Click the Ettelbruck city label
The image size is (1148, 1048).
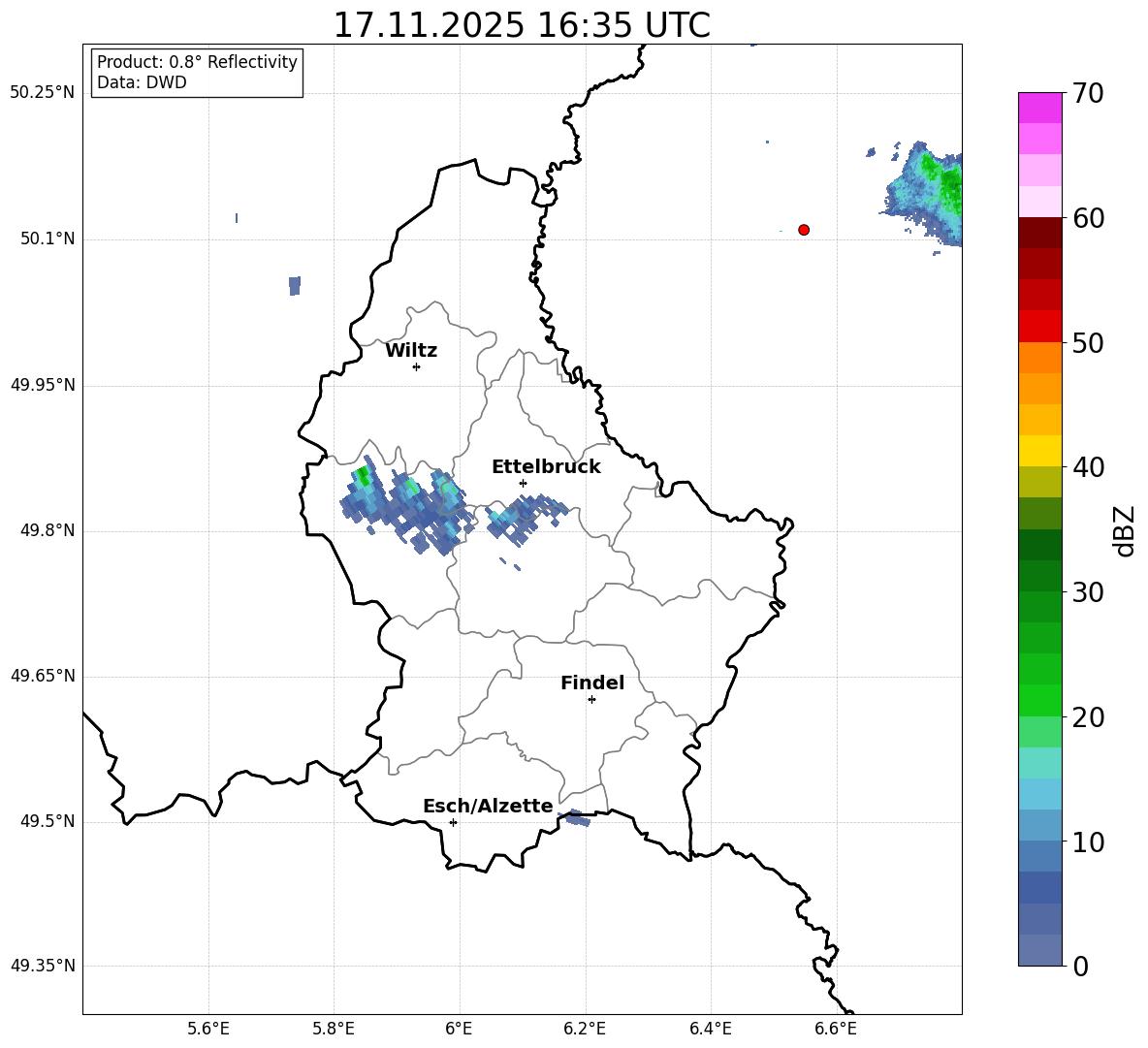pos(546,467)
